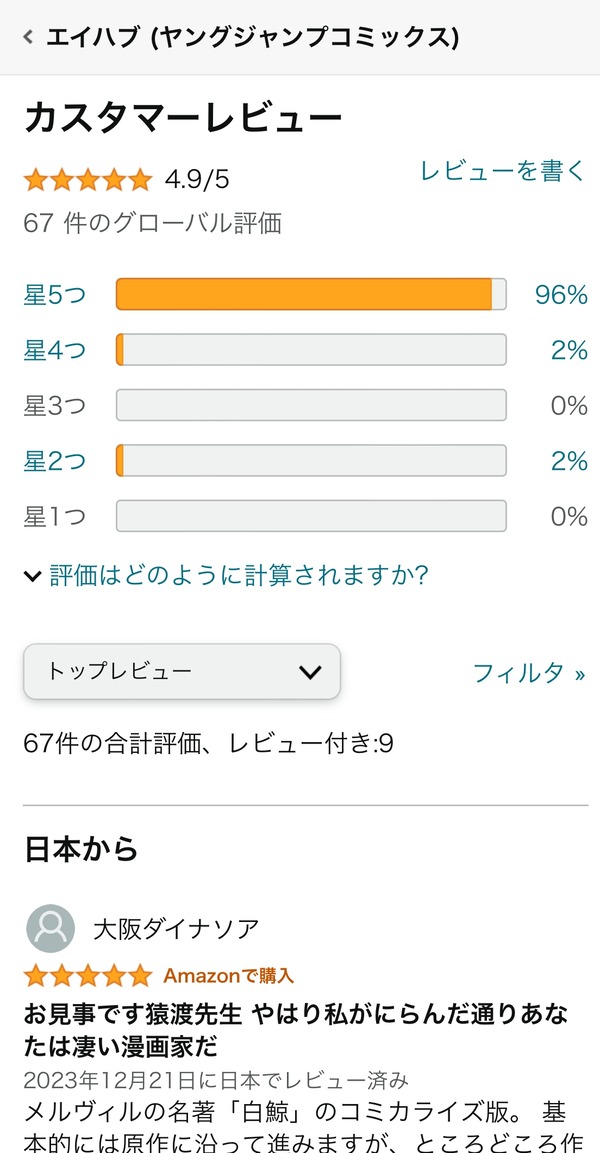The height and width of the screenshot is (1153, 600).
Task: Select the 星2つ rating filter
Action: pyautogui.click(x=54, y=461)
